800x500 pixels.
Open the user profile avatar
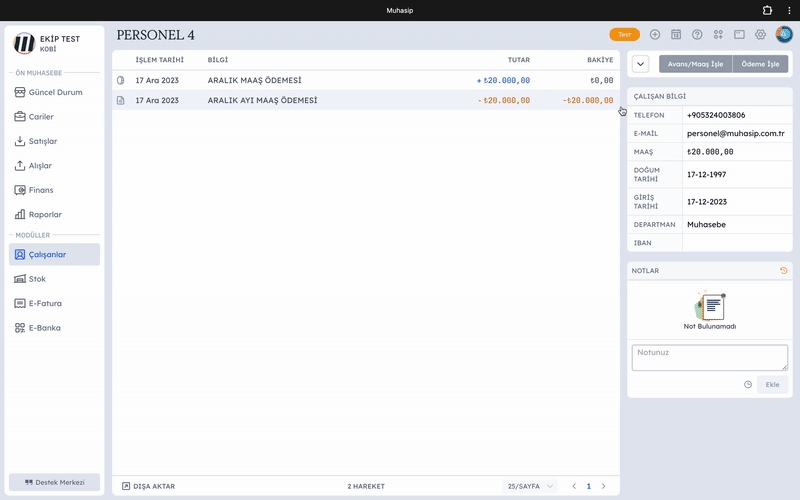(x=783, y=34)
